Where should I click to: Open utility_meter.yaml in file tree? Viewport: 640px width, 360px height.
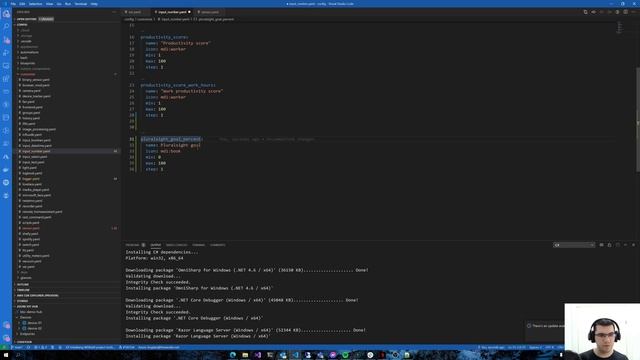36,256
